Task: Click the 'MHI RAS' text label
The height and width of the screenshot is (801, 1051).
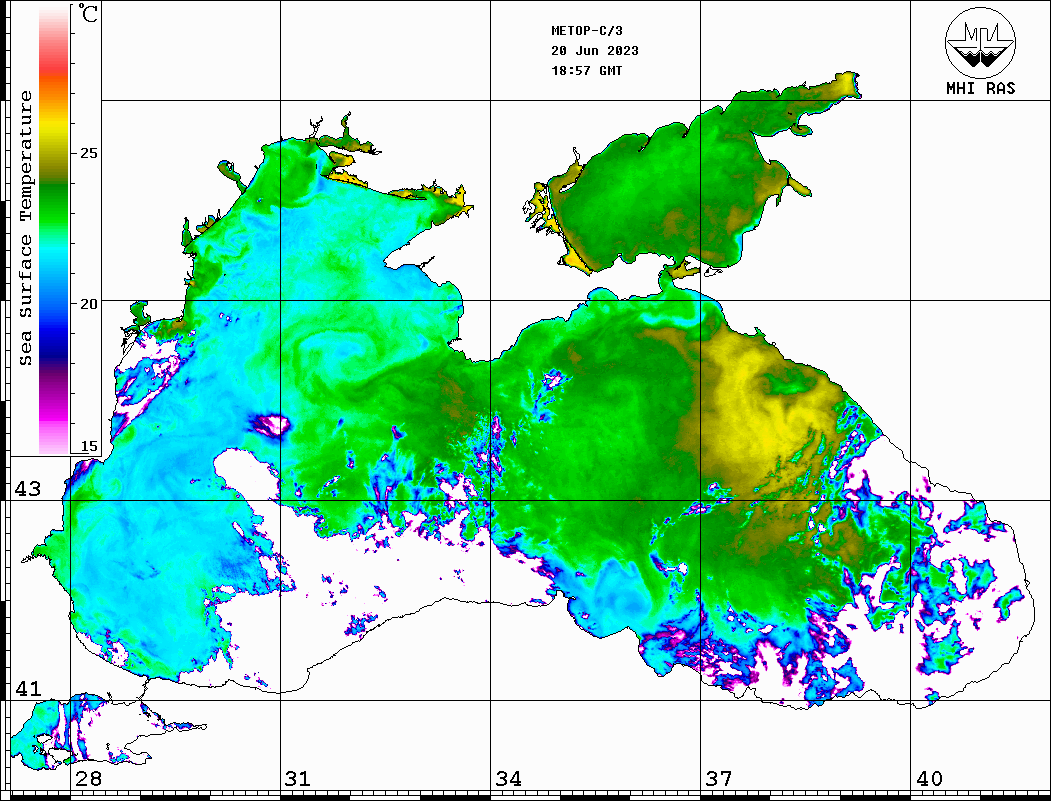Action: [980, 88]
